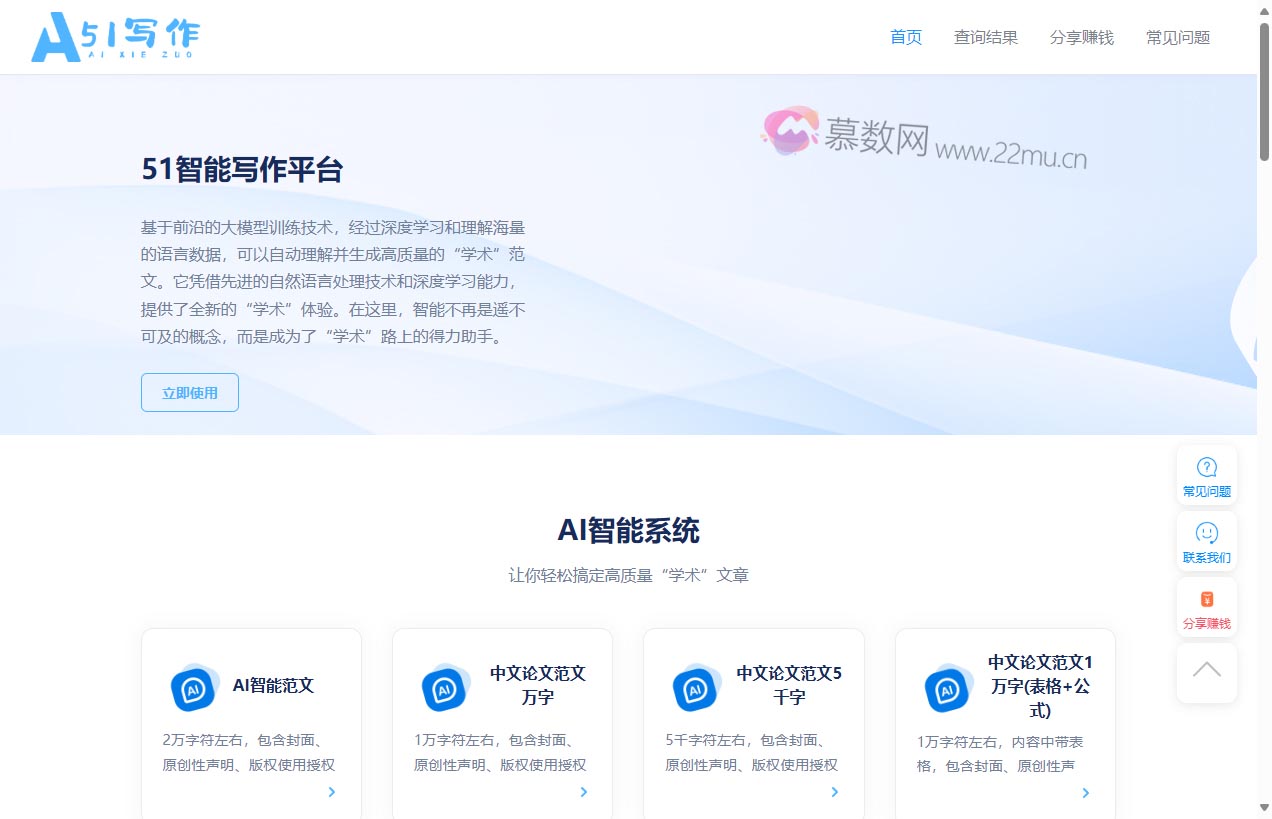Open the 分享赚钱 red envelope icon

[x=1206, y=600]
